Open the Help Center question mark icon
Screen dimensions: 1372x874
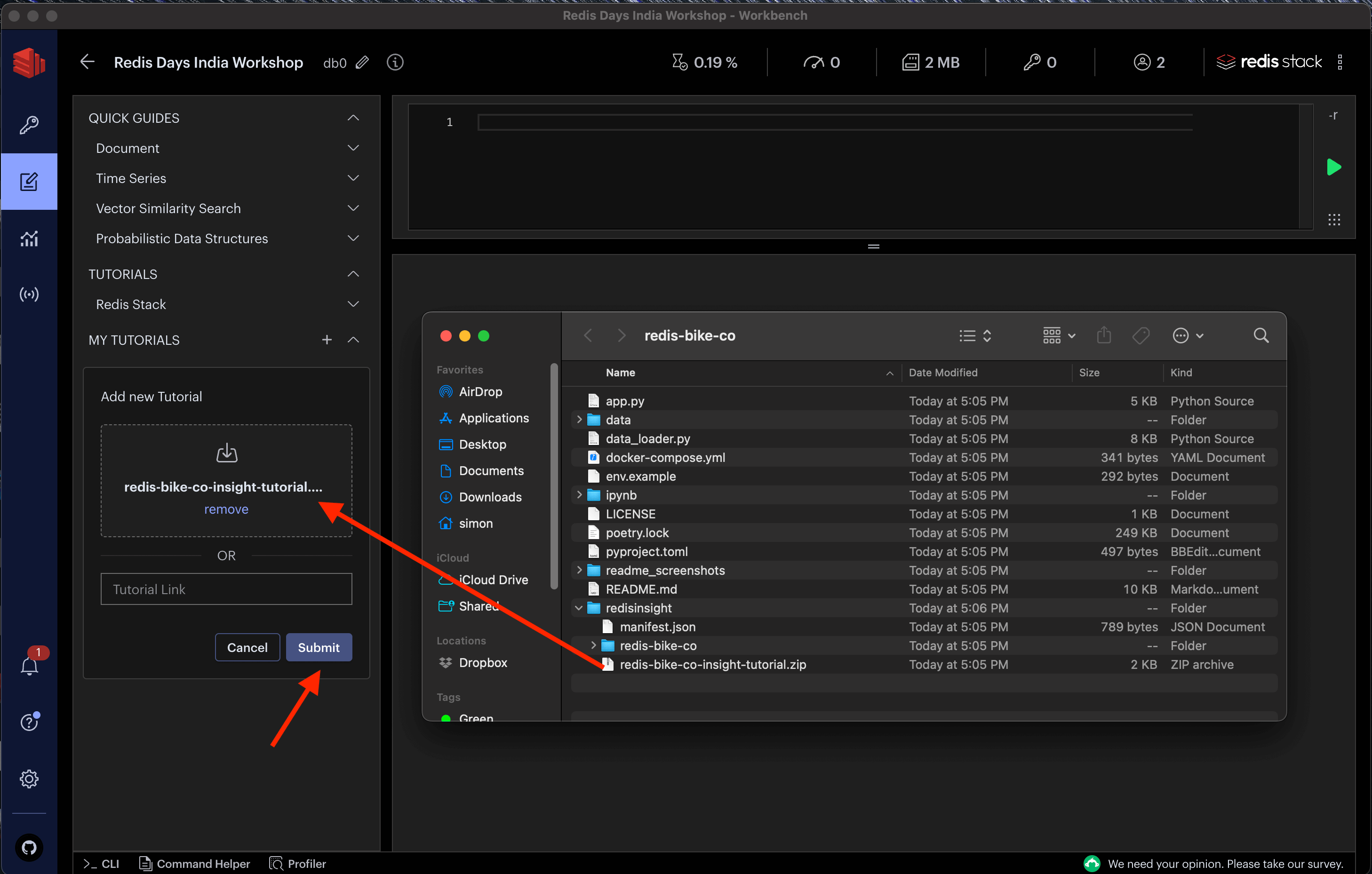point(29,722)
